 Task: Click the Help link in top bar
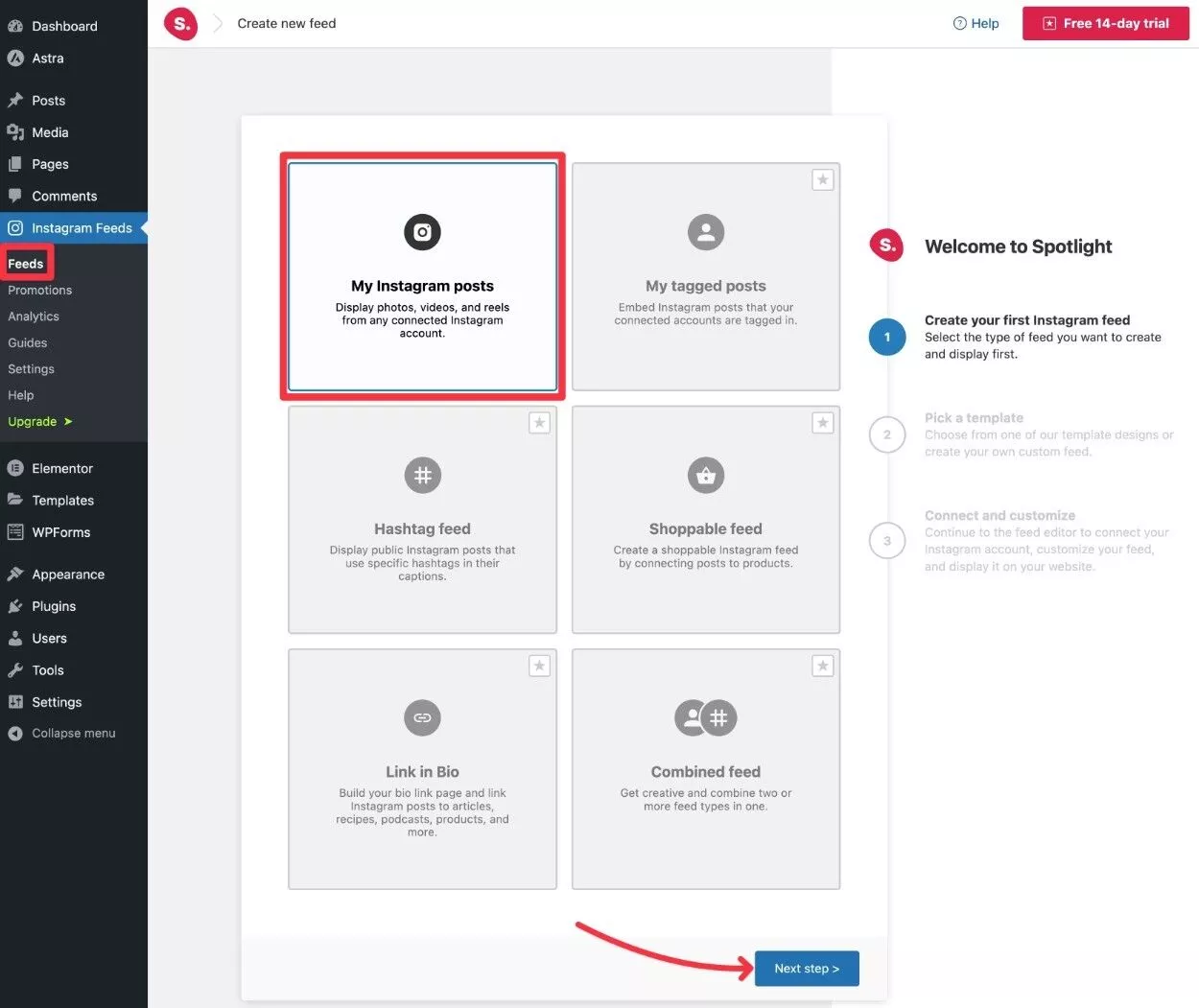976,23
